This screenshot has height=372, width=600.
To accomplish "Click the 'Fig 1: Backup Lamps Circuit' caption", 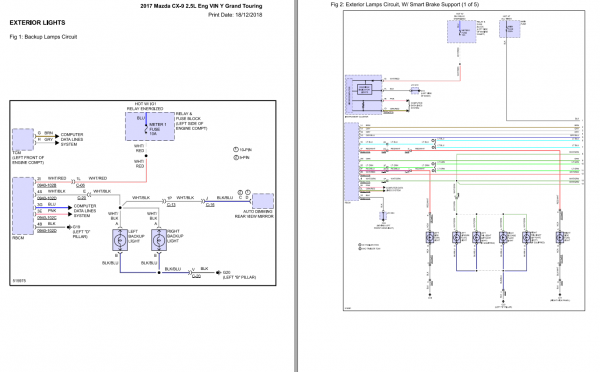I will pyautogui.click(x=43, y=37).
